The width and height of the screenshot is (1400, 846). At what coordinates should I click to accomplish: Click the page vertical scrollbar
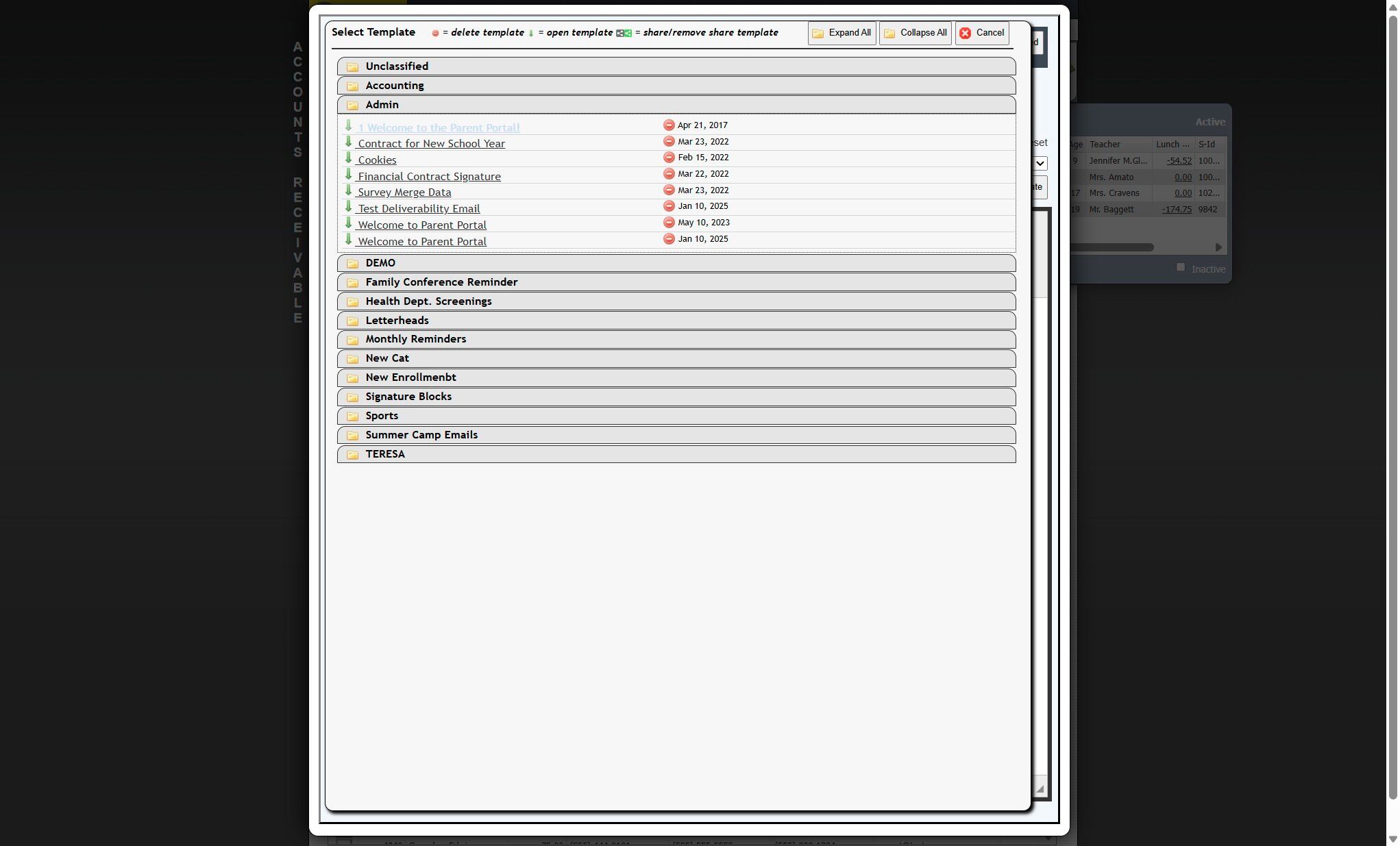pyautogui.click(x=1392, y=411)
